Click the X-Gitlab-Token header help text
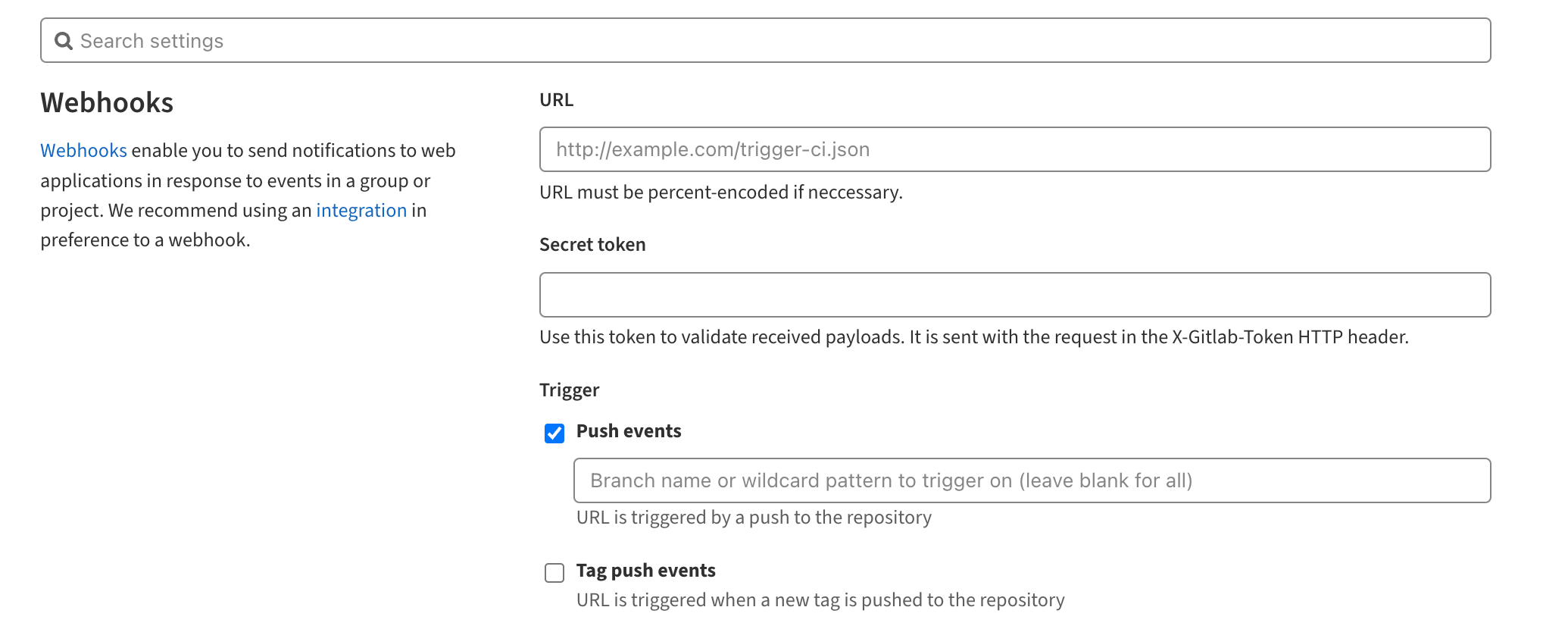Screen dimensions: 1568x629 click(973, 337)
